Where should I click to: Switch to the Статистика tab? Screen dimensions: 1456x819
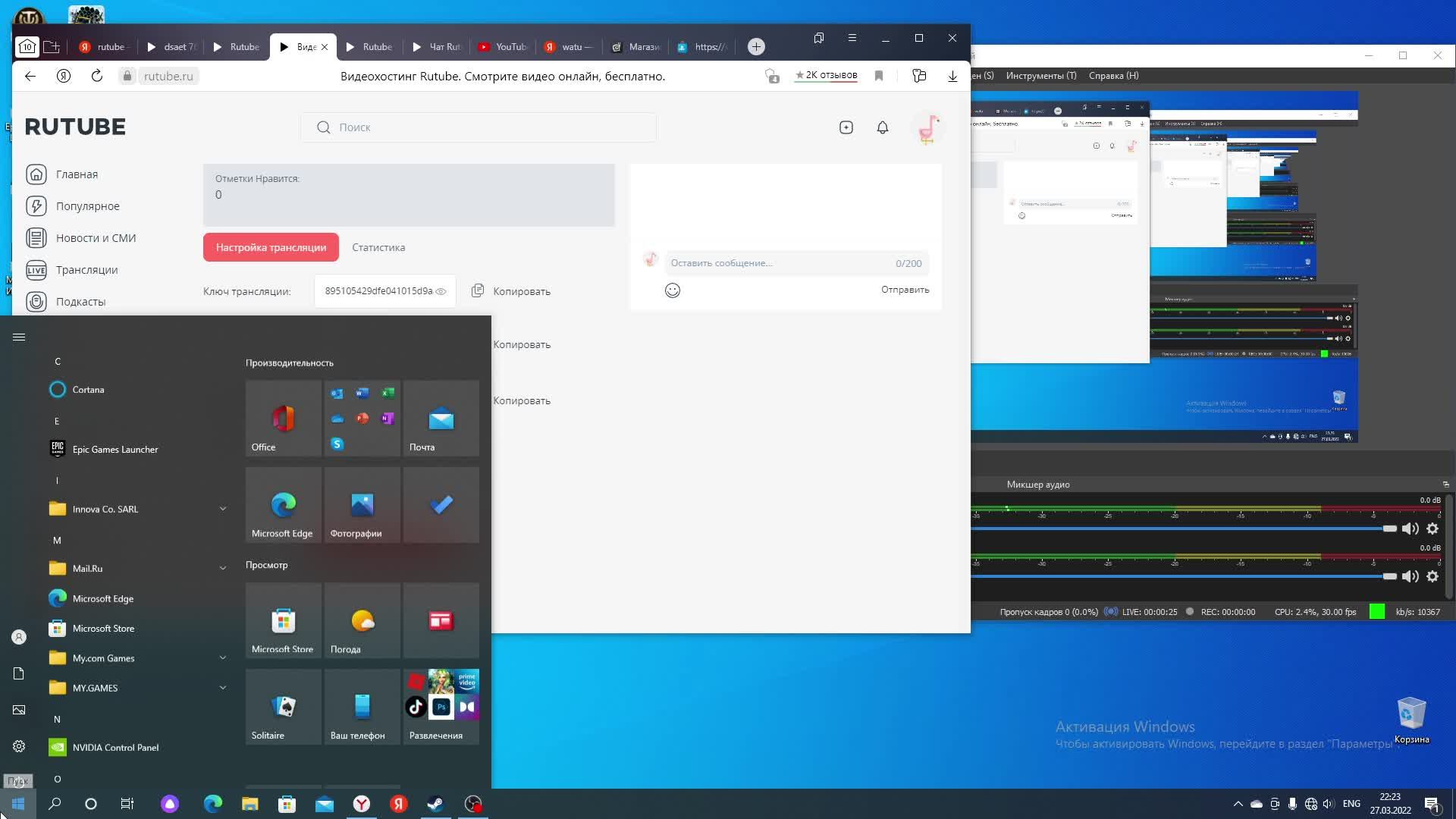click(x=378, y=247)
